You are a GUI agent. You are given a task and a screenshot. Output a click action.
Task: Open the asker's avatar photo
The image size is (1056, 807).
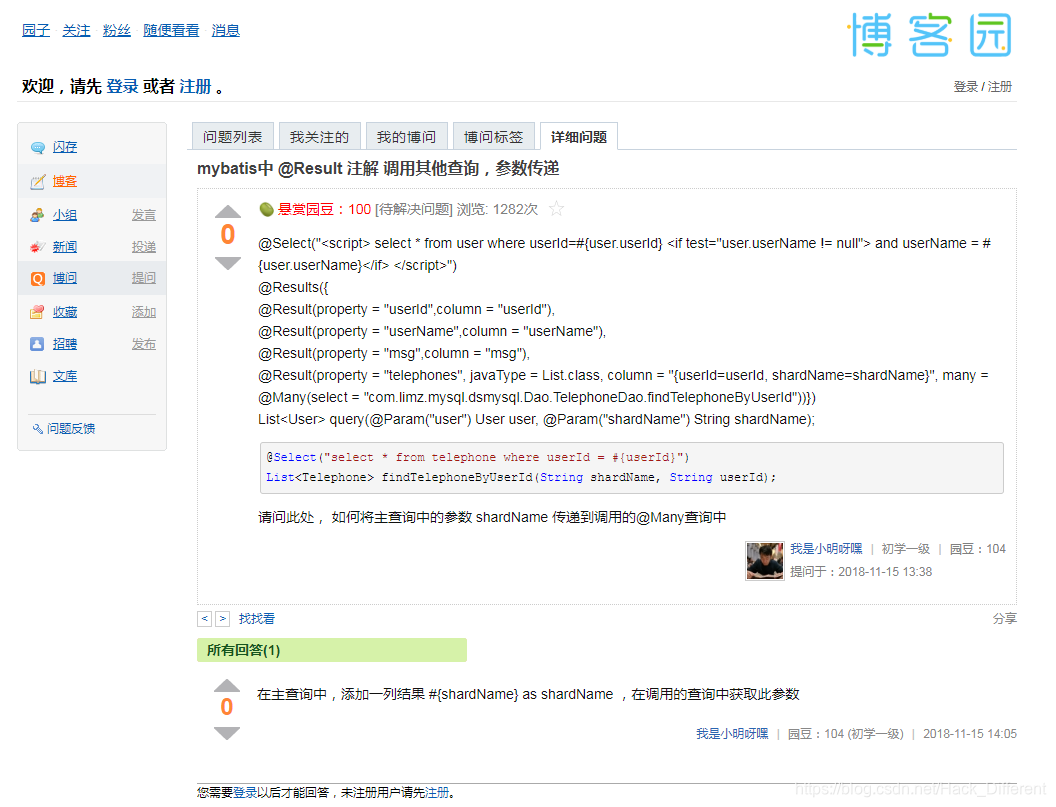[765, 560]
